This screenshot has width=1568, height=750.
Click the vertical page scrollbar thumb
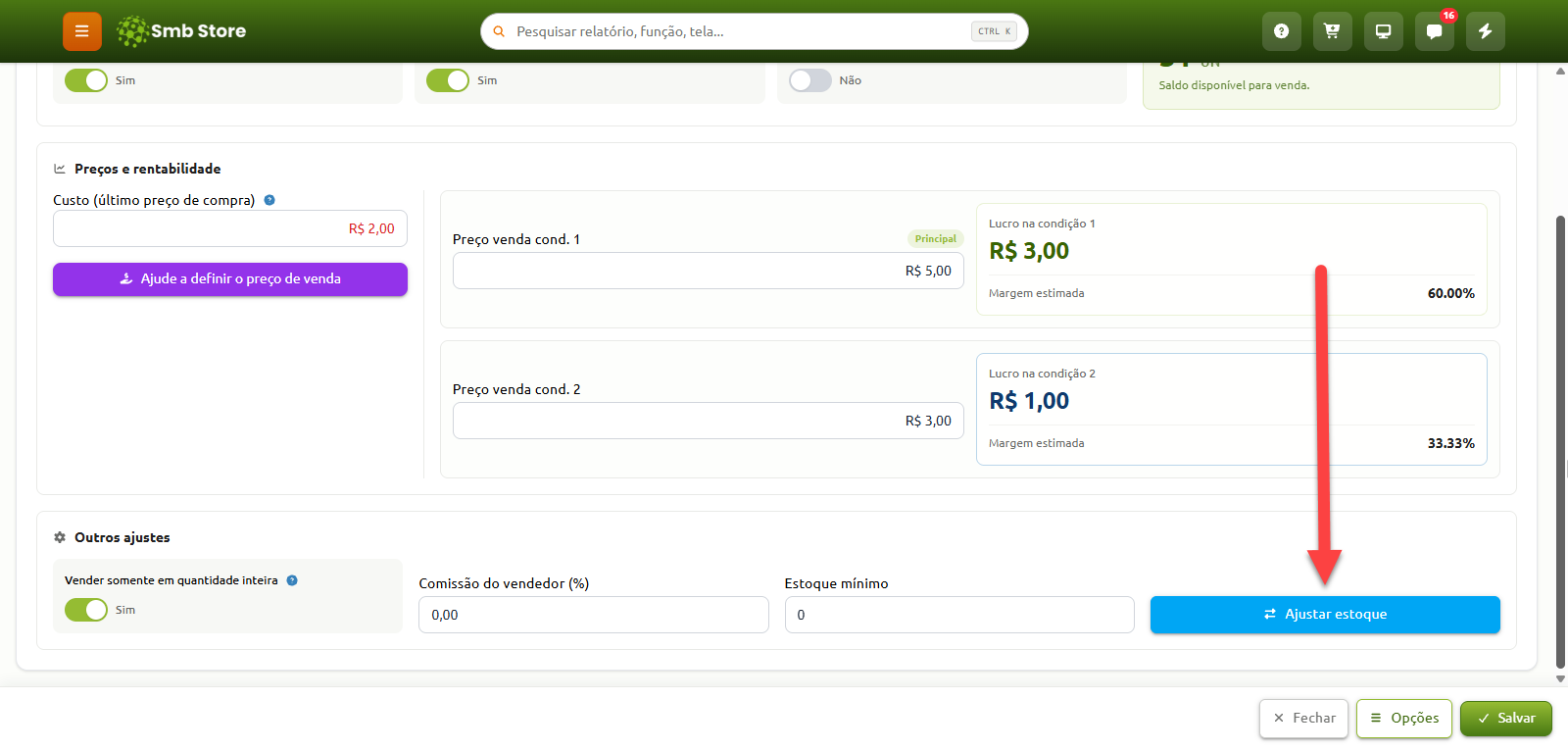[x=1561, y=441]
